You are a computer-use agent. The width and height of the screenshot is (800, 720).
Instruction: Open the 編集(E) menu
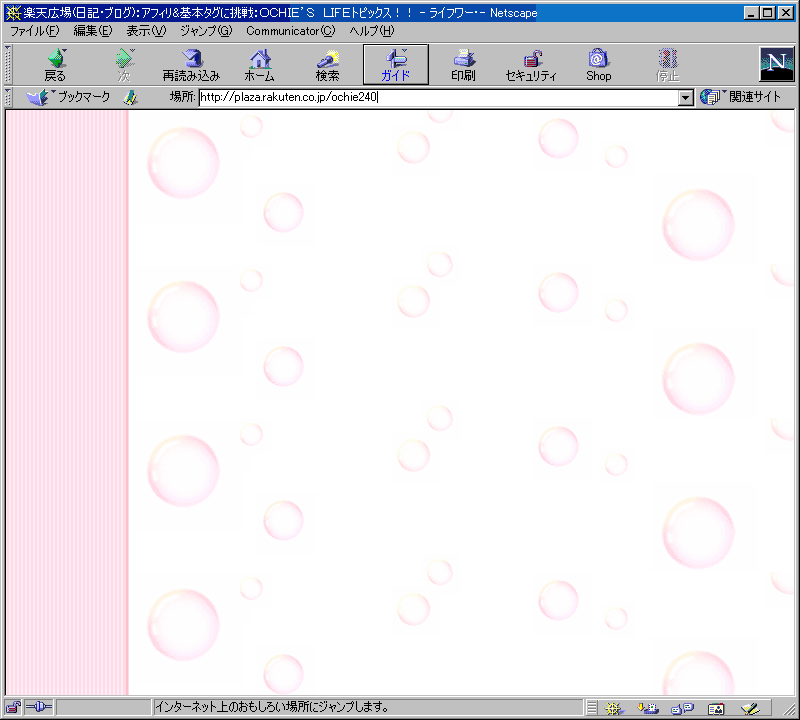93,31
